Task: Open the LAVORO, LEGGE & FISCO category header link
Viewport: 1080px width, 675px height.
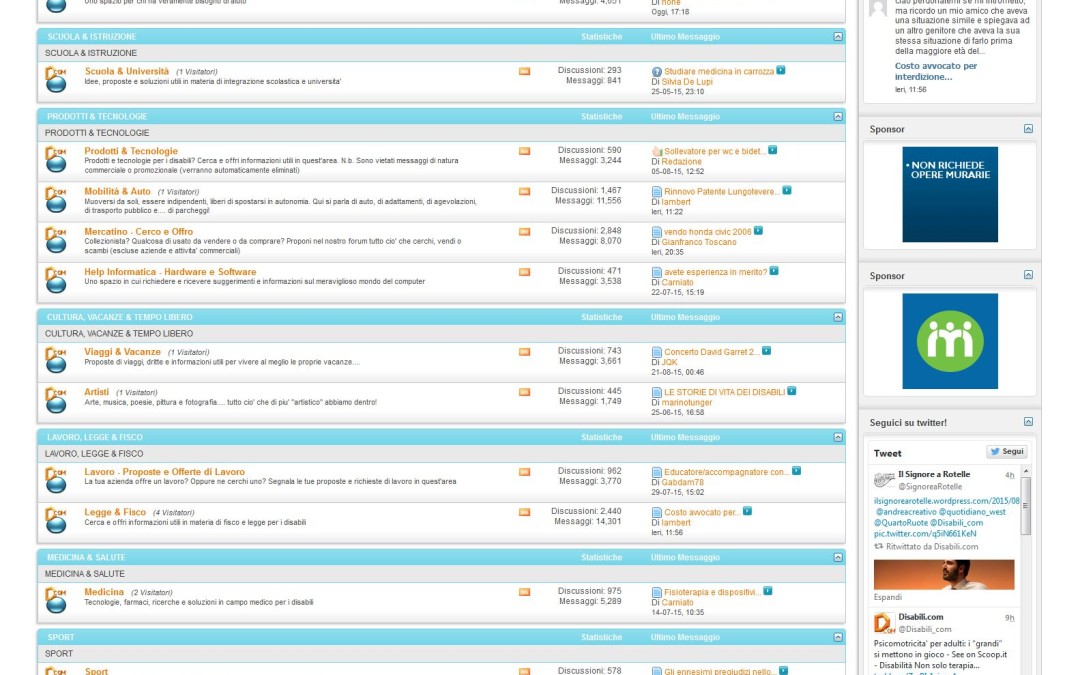Action: click(x=95, y=437)
